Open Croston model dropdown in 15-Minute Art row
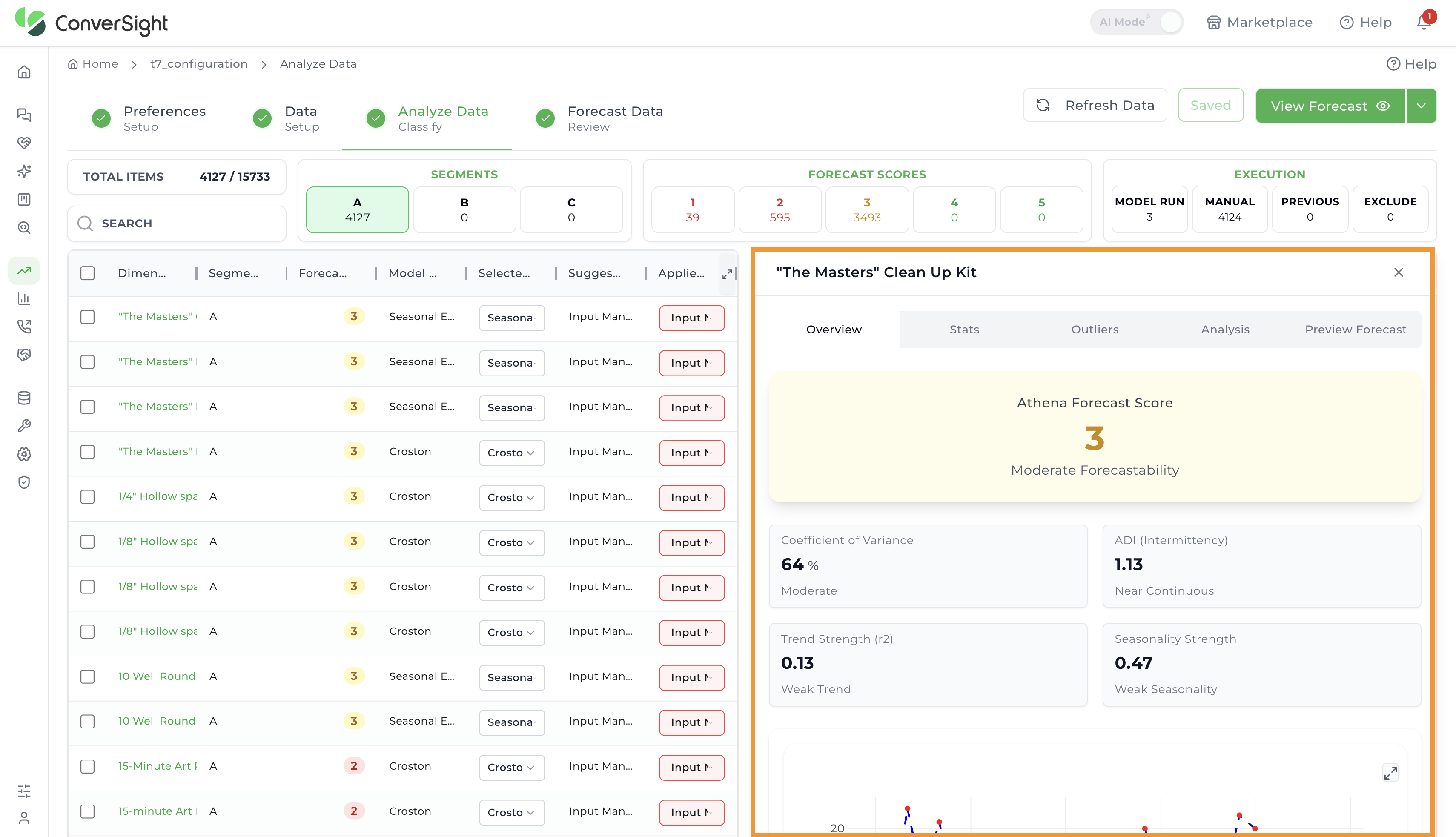The image size is (1456, 837). click(x=512, y=768)
